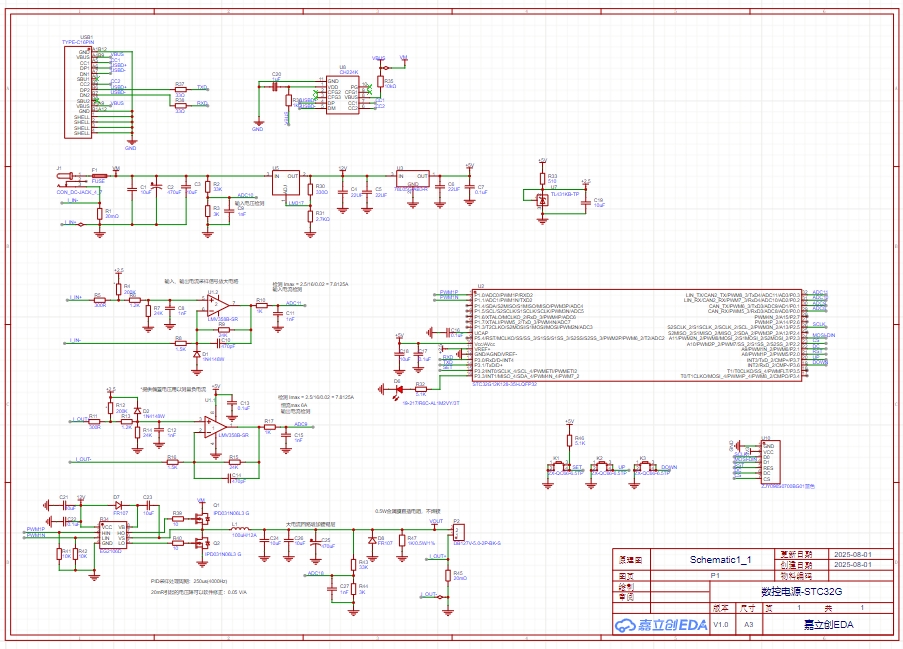This screenshot has height=649, width=903.
Task: Select pull-up resistor R46 above the buttons
Action: coord(569,441)
